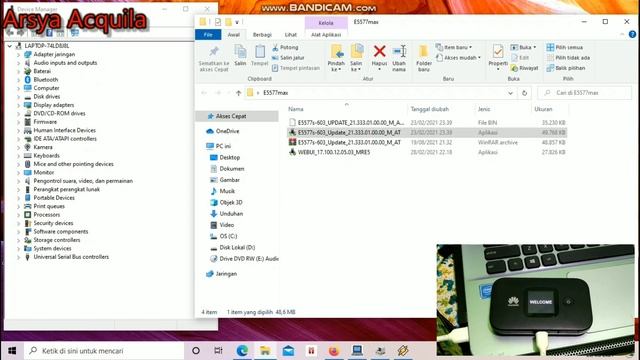Click Pilih tidak ada in the ribbon
The image size is (640, 360).
[x=568, y=58]
